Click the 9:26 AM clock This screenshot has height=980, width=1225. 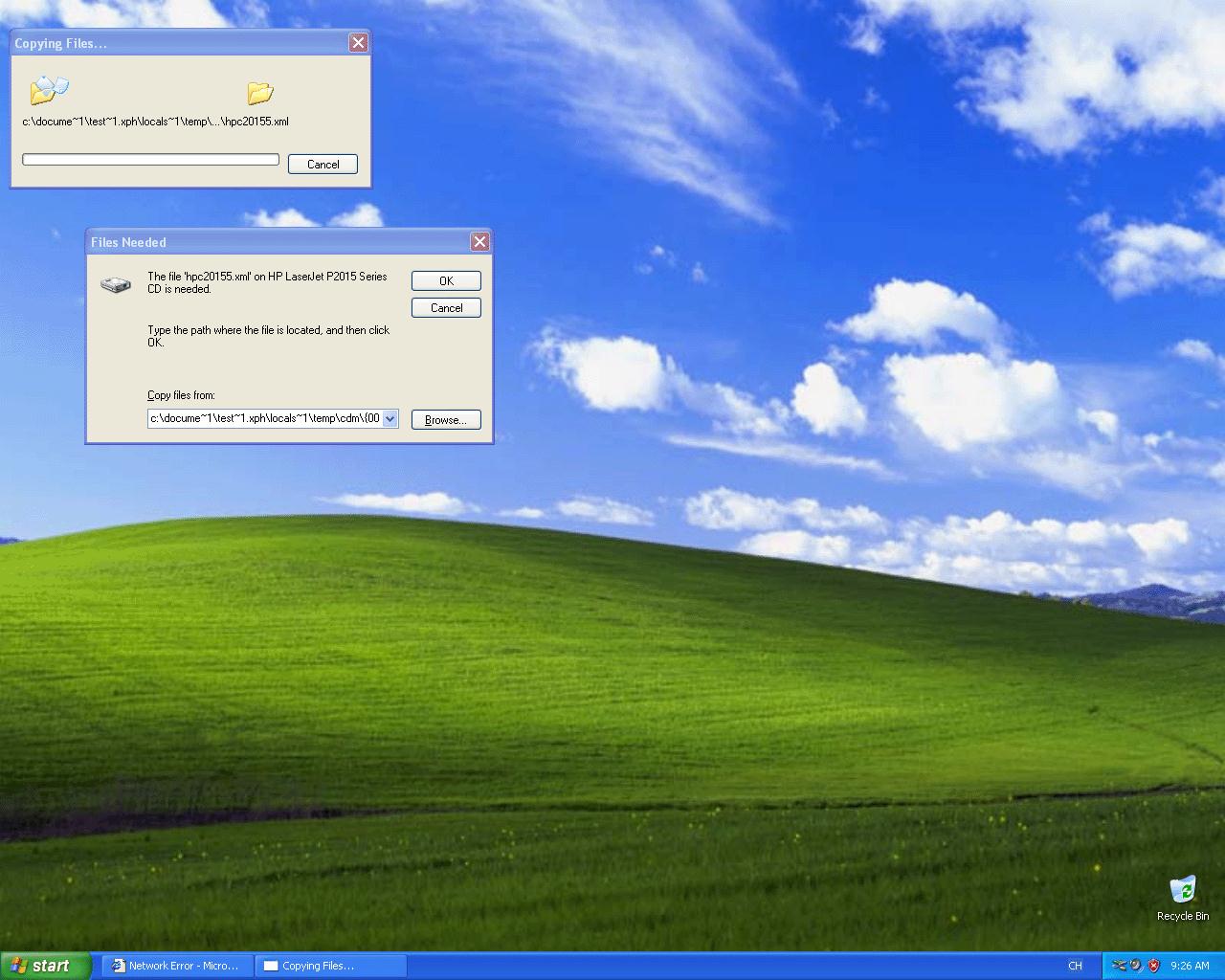tap(1190, 967)
